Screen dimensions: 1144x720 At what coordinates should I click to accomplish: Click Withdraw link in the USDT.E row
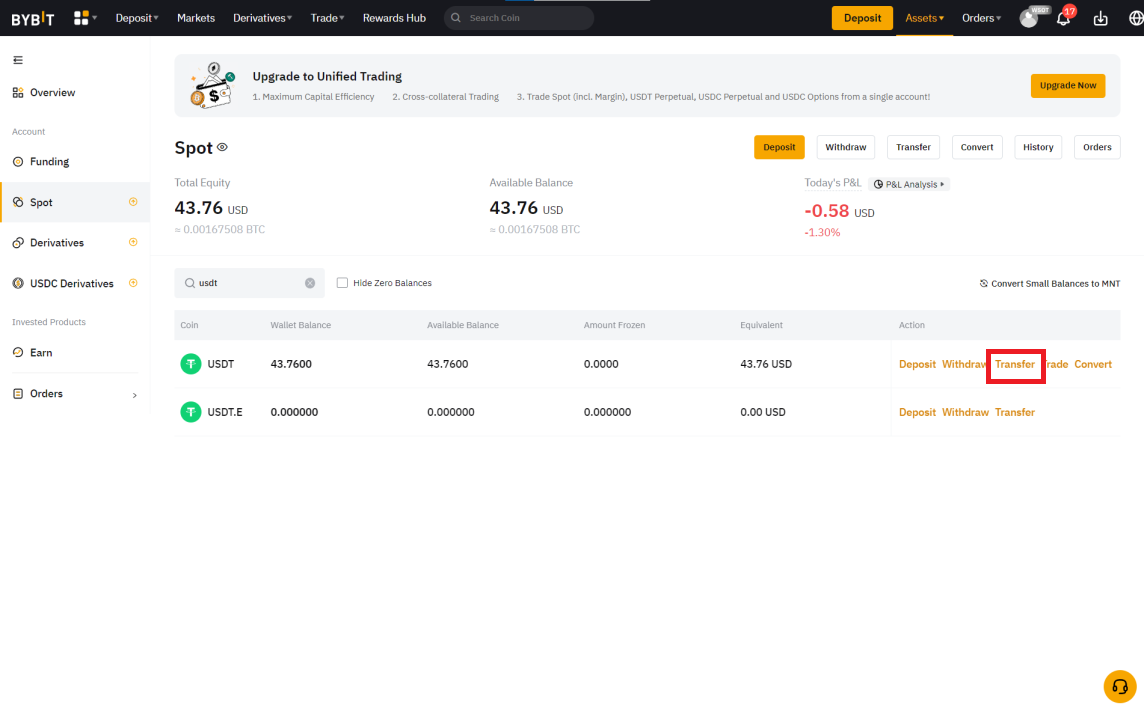pos(965,412)
